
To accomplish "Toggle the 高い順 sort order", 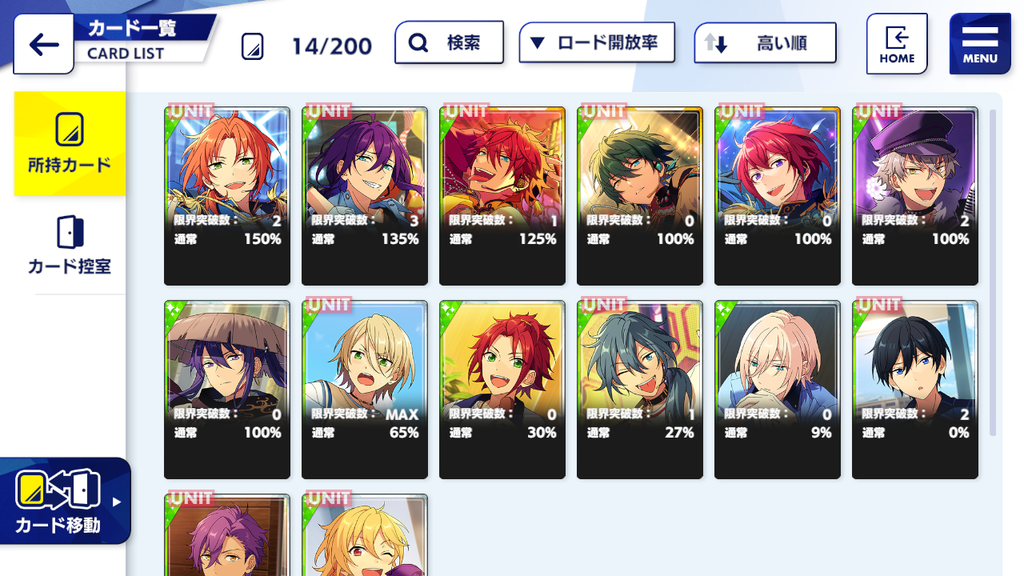I will tap(765, 43).
